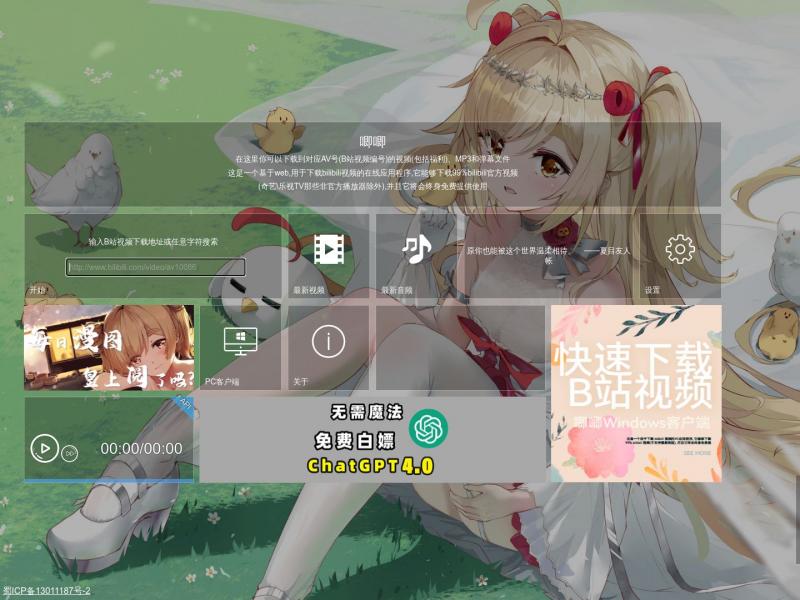Click the PC客户端 label
The width and height of the screenshot is (800, 600).
222,382
